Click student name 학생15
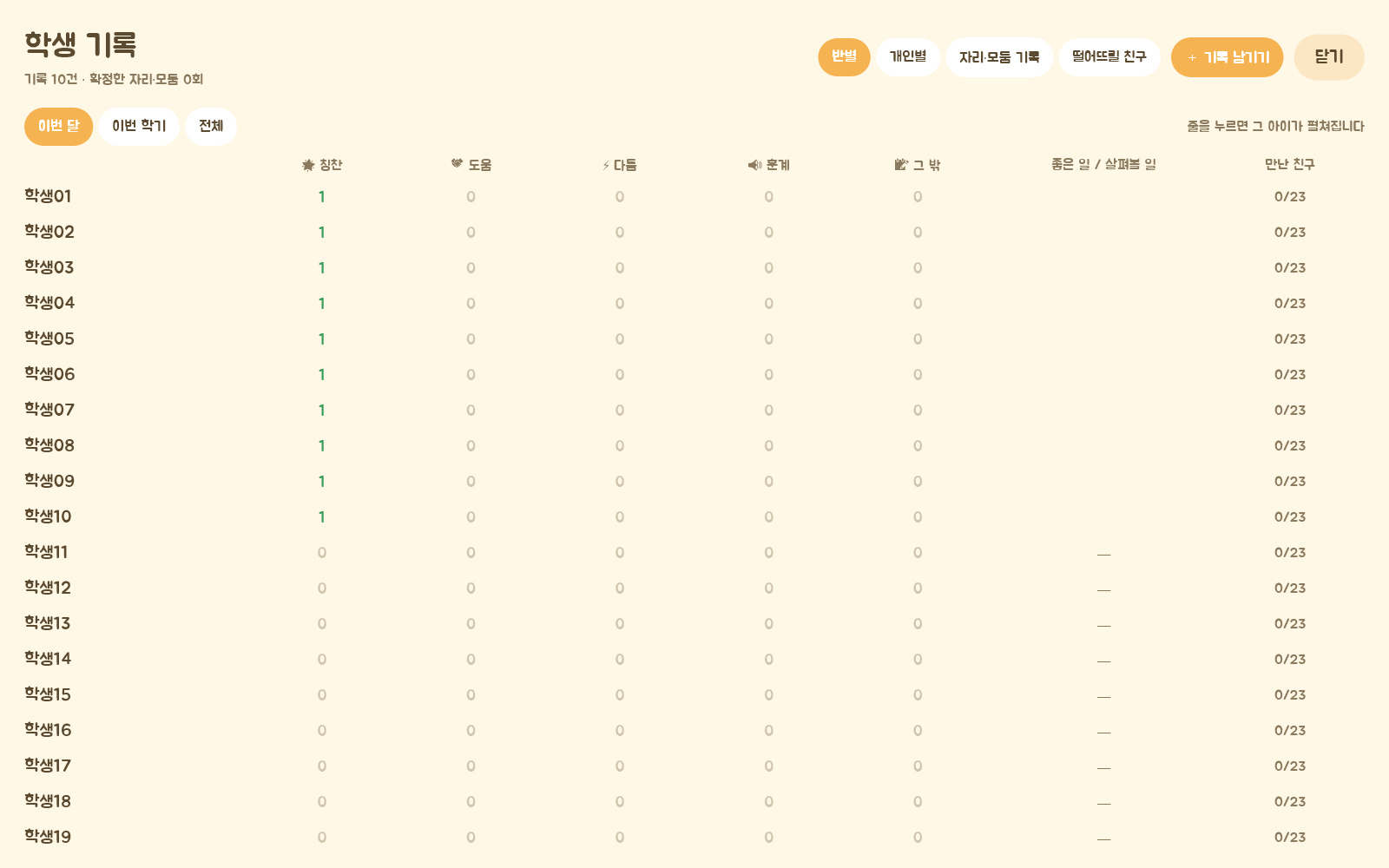 (x=48, y=694)
